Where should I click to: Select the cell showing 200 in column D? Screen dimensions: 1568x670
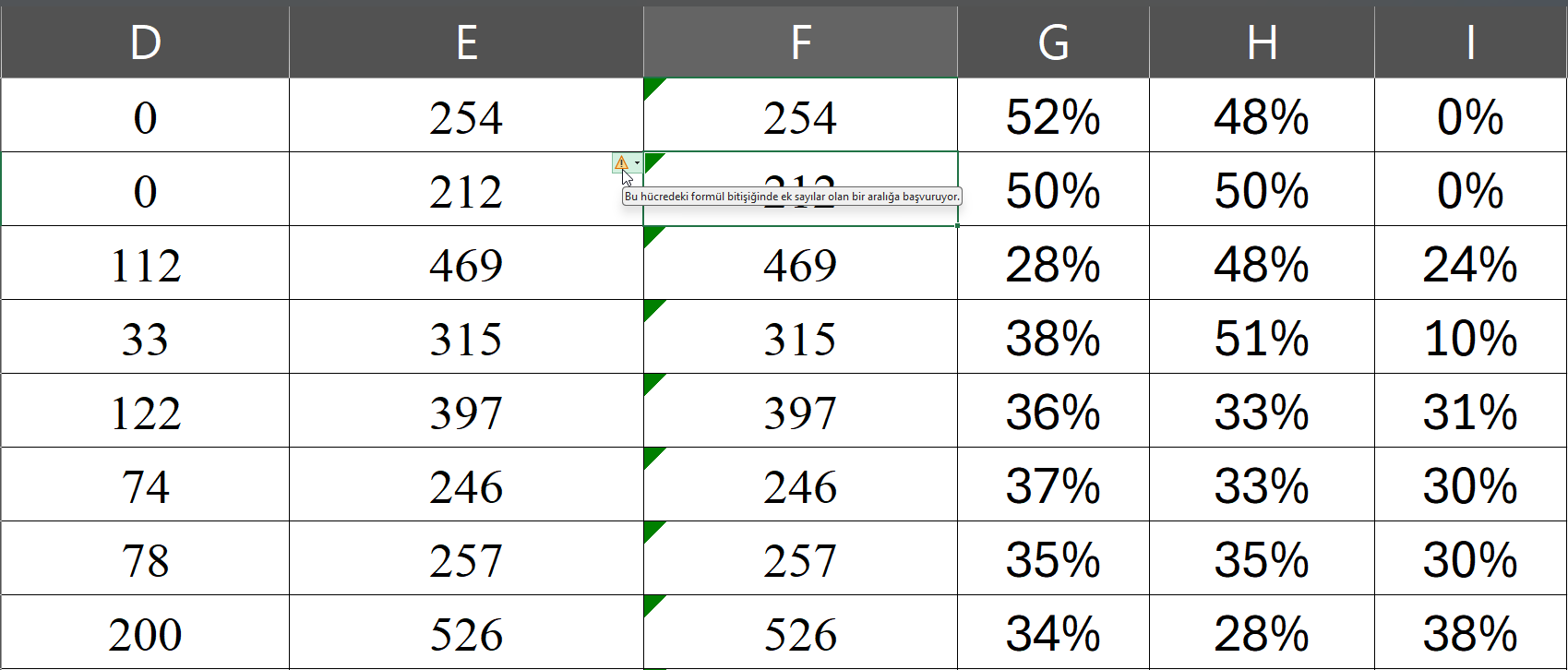tap(145, 632)
